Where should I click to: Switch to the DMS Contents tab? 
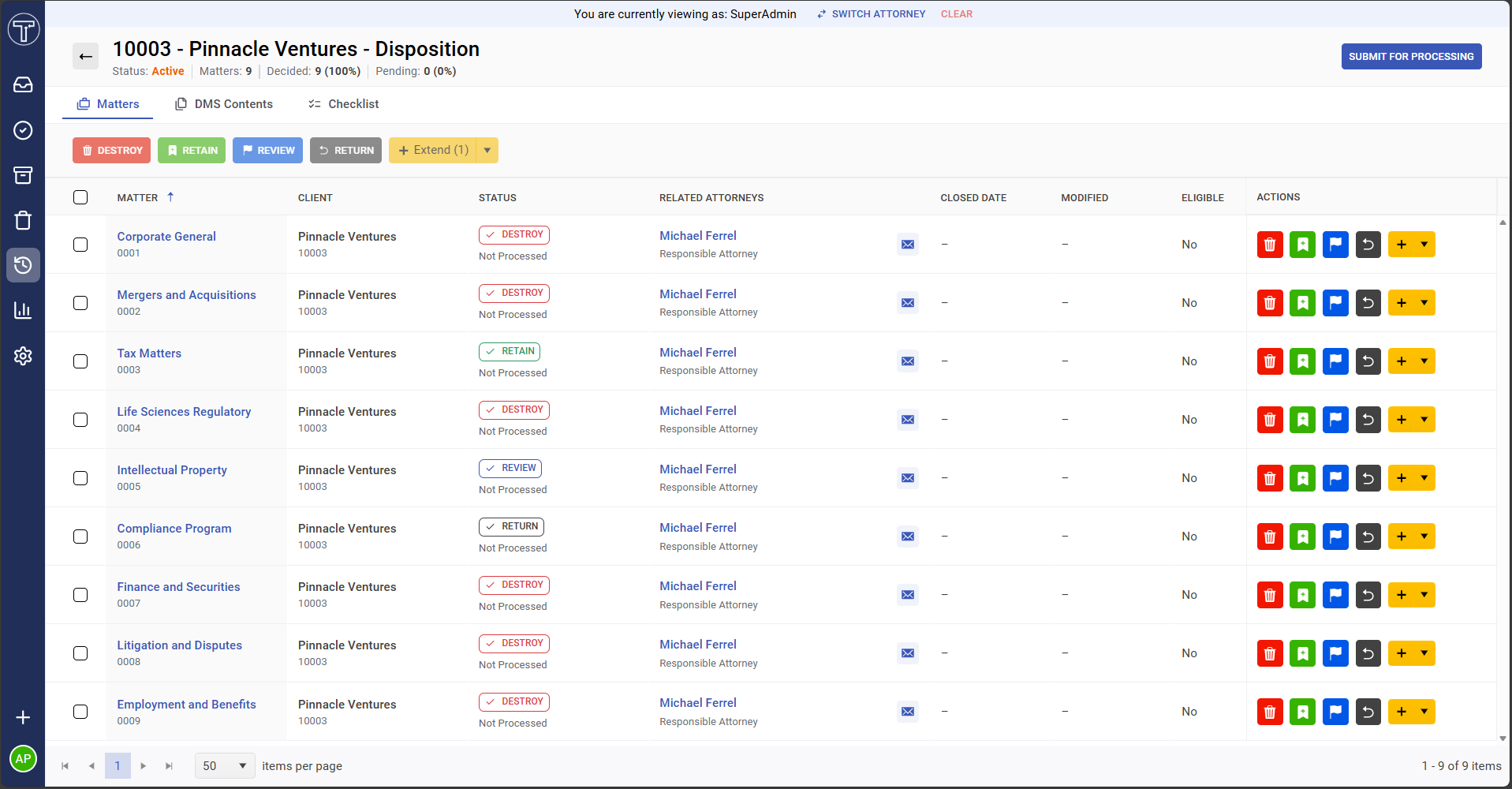(224, 103)
